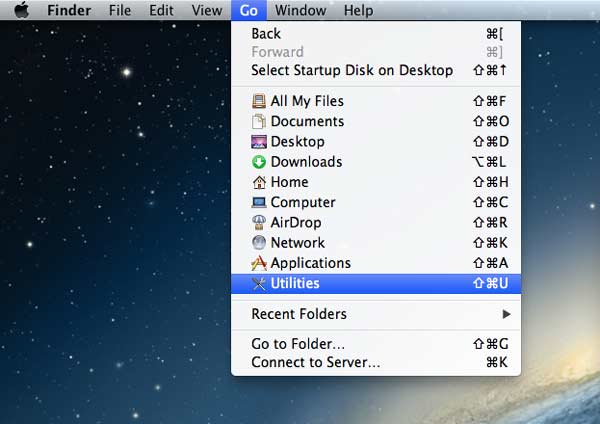Click the Applications A-shaped icon
600x424 pixels.
pyautogui.click(x=259, y=263)
